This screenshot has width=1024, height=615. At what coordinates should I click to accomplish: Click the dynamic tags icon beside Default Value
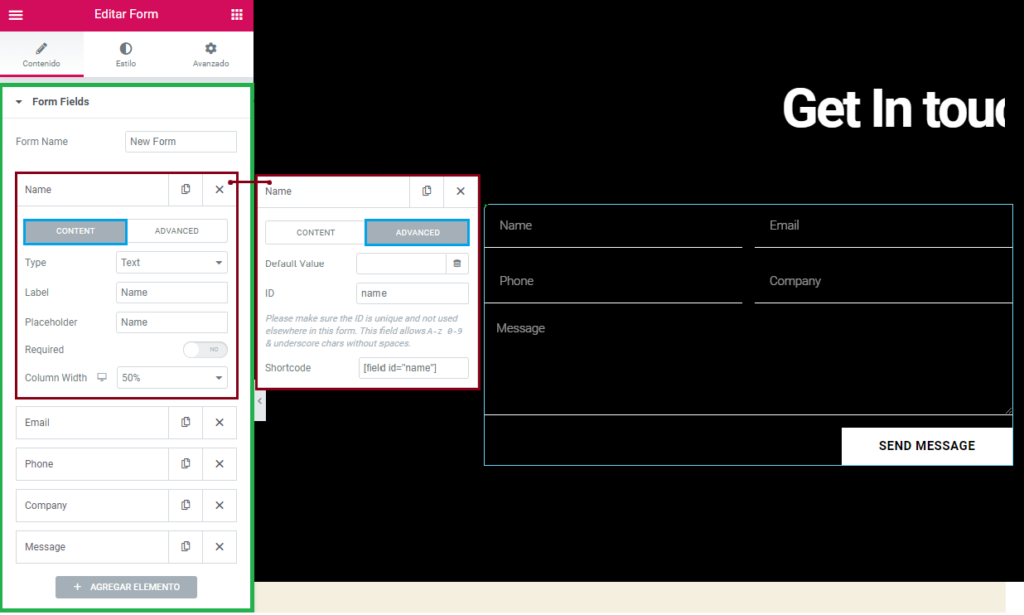(457, 264)
